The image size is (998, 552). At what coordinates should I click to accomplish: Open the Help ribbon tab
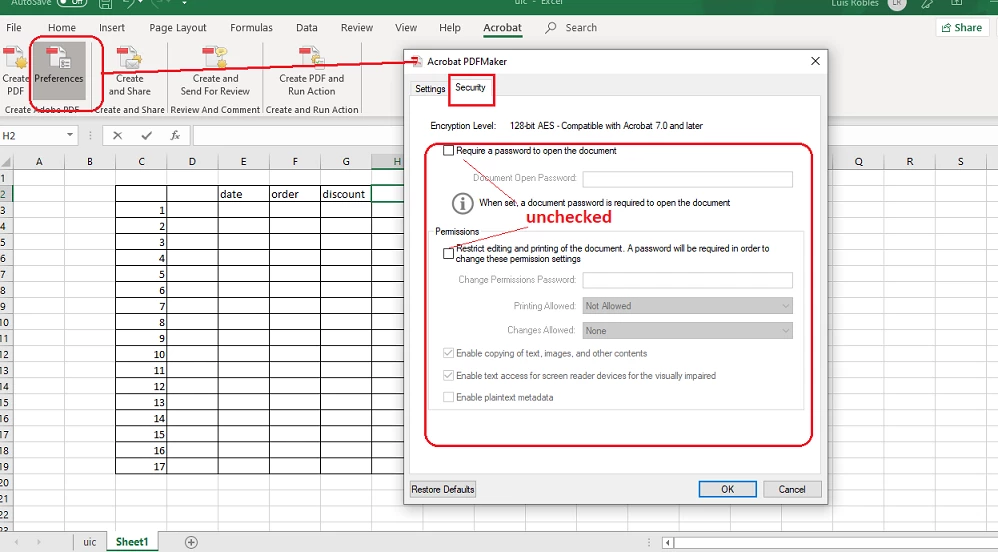449,27
